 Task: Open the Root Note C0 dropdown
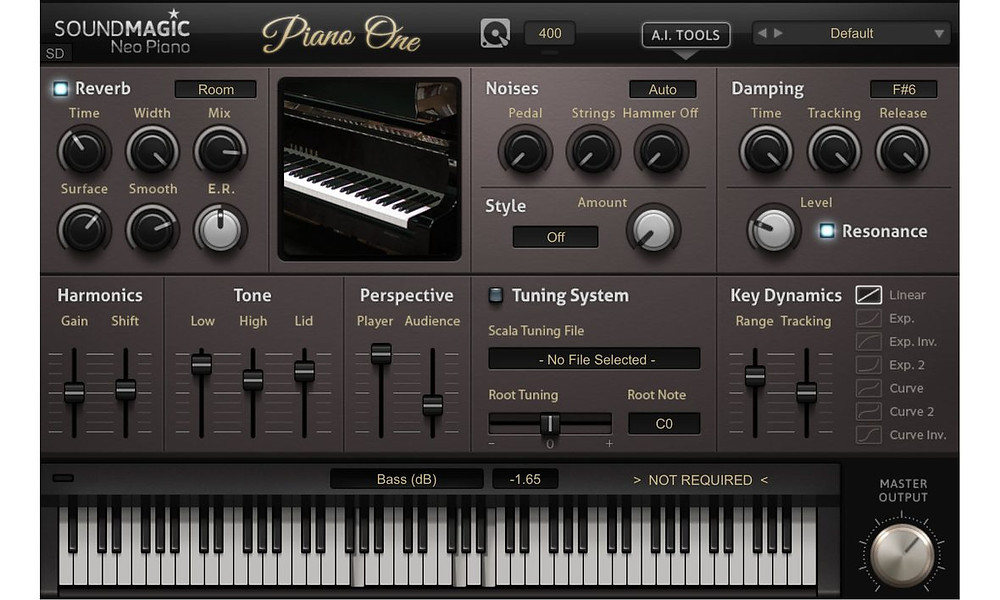pos(664,424)
